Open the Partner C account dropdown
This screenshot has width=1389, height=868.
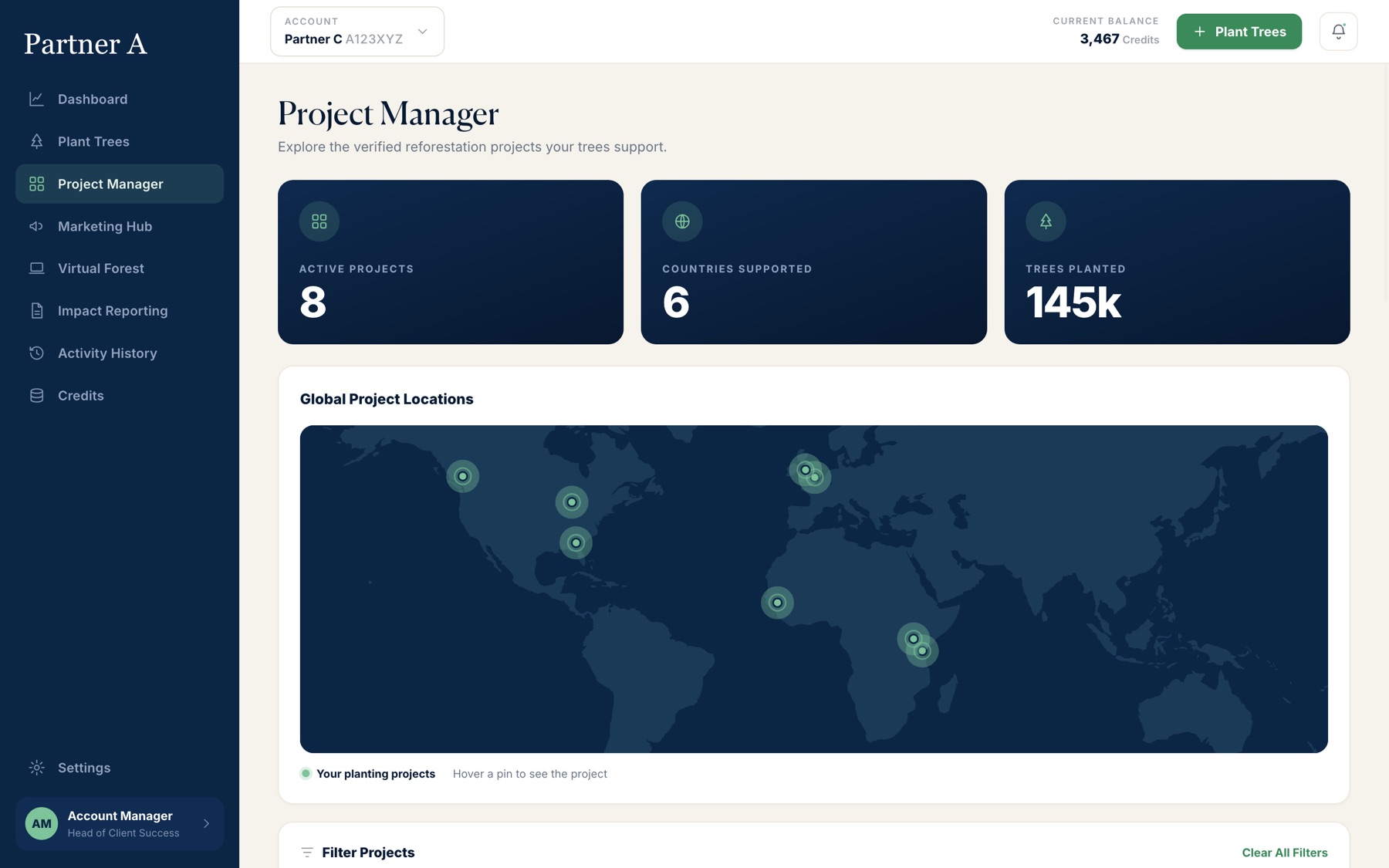tap(357, 32)
